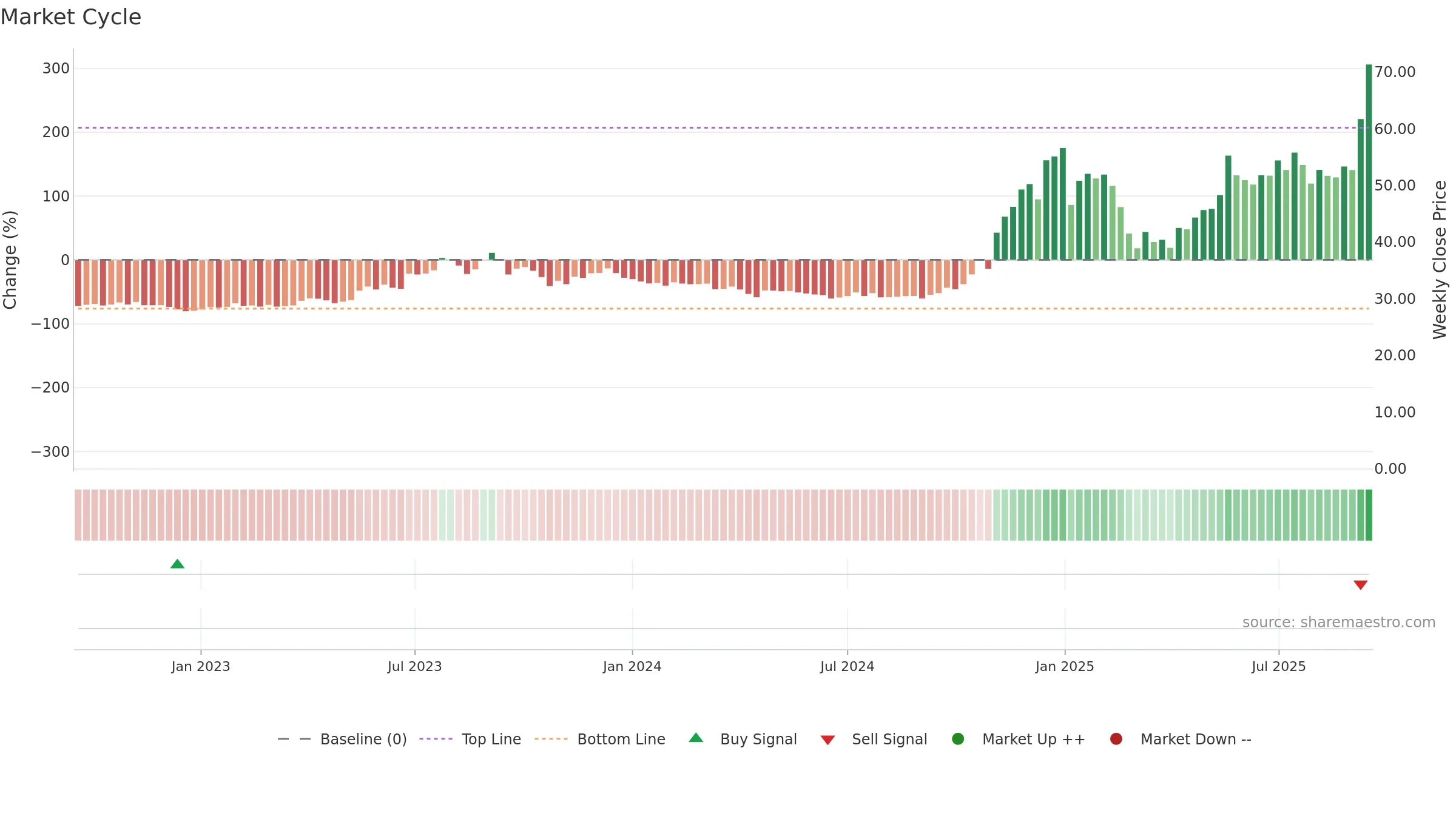Click the Jul 2024 x-axis label

coord(848,667)
